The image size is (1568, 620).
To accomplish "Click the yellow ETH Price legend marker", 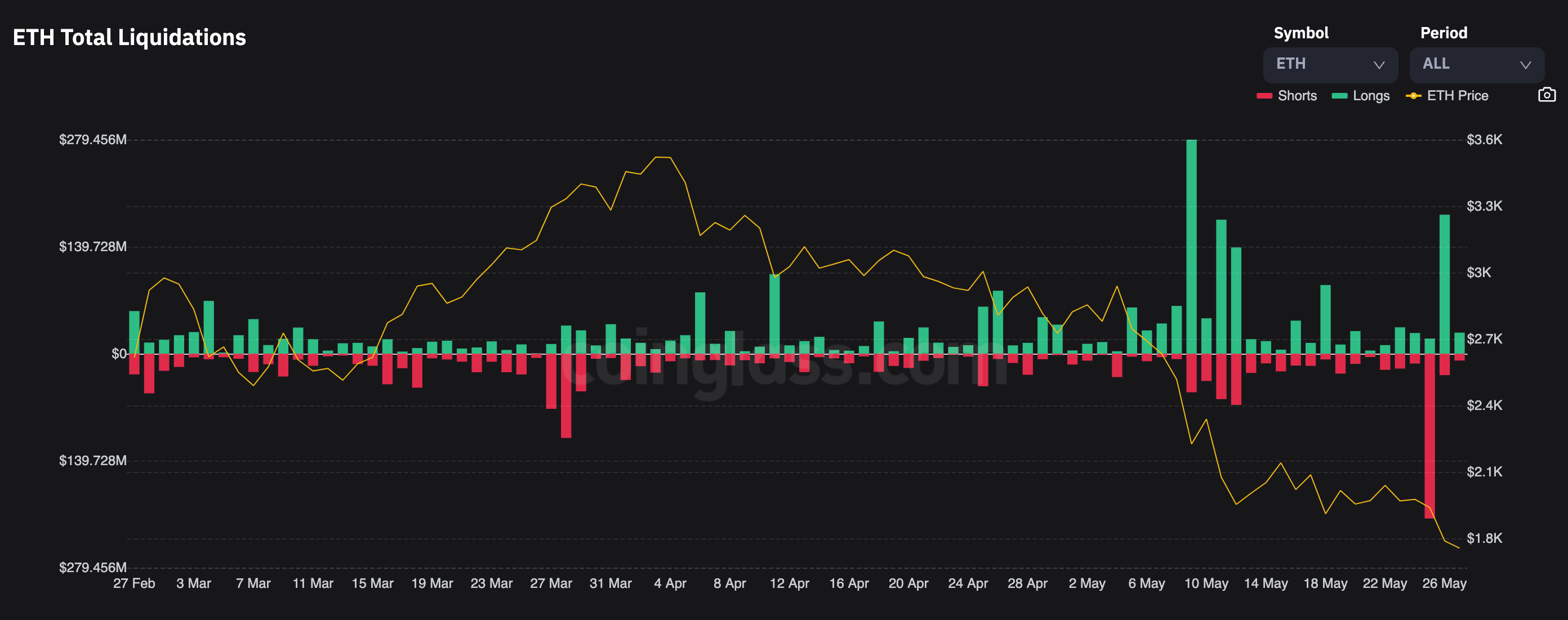I will coord(1413,96).
